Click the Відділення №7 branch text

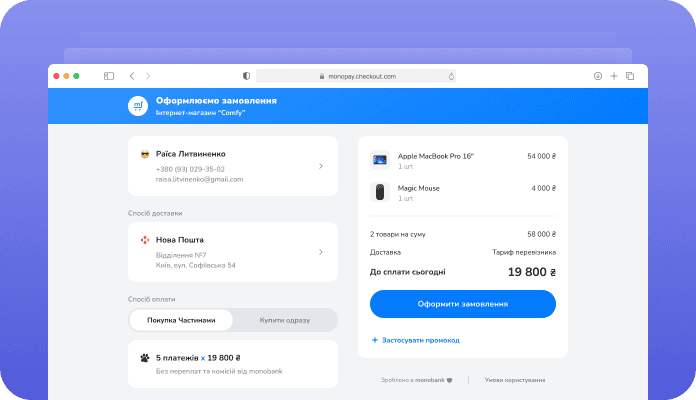click(x=181, y=255)
